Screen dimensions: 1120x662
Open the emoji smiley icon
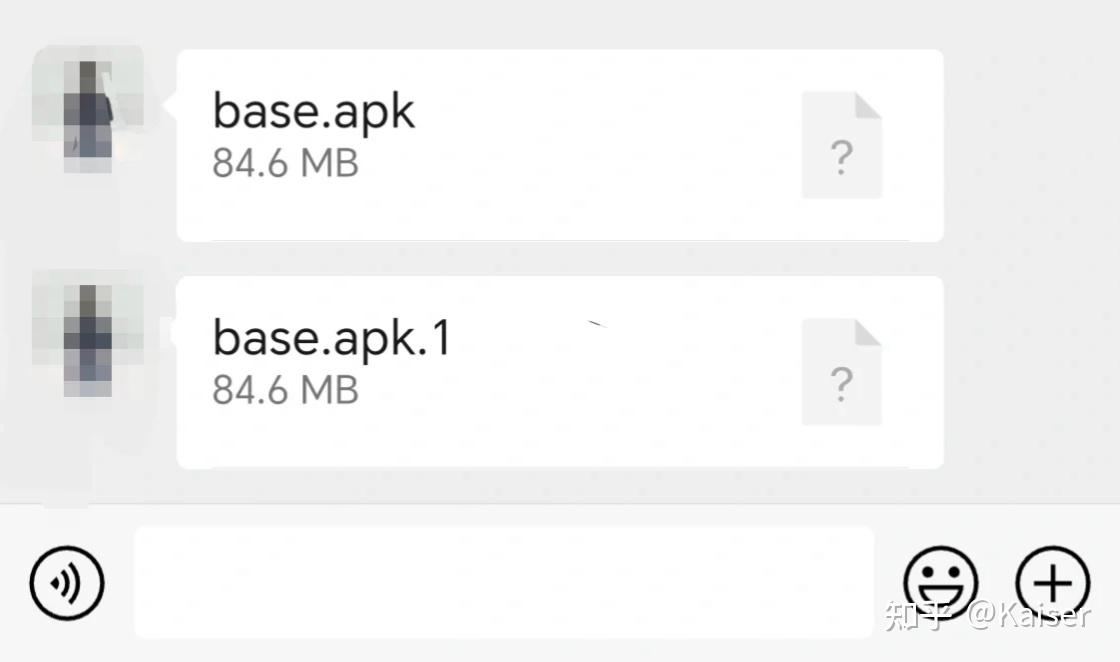[x=938, y=583]
